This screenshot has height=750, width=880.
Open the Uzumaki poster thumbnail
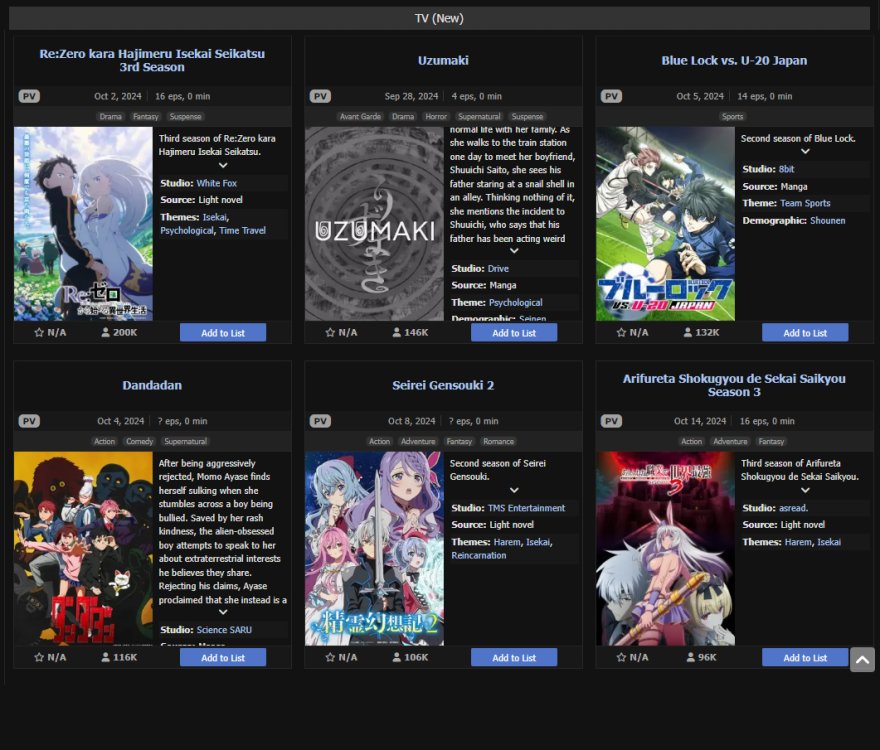point(374,224)
